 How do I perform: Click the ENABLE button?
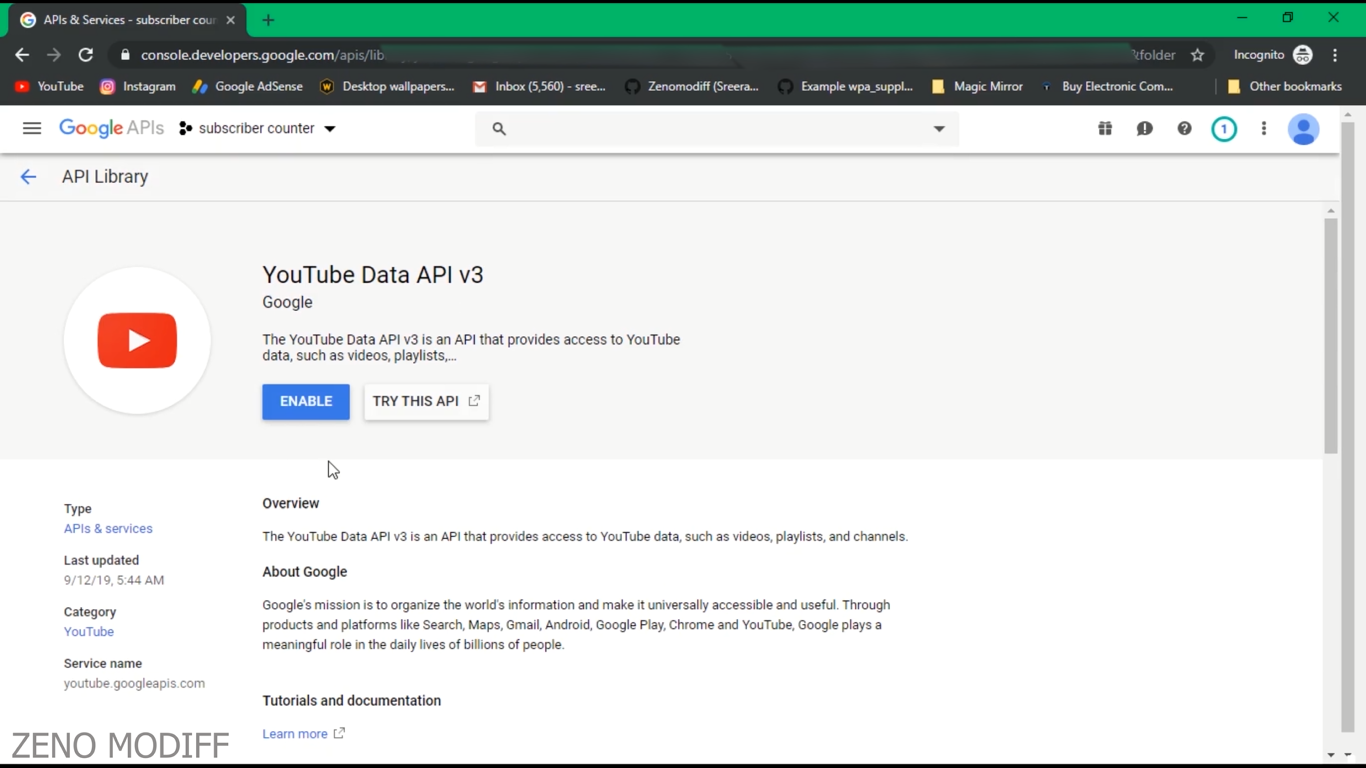[x=306, y=402]
